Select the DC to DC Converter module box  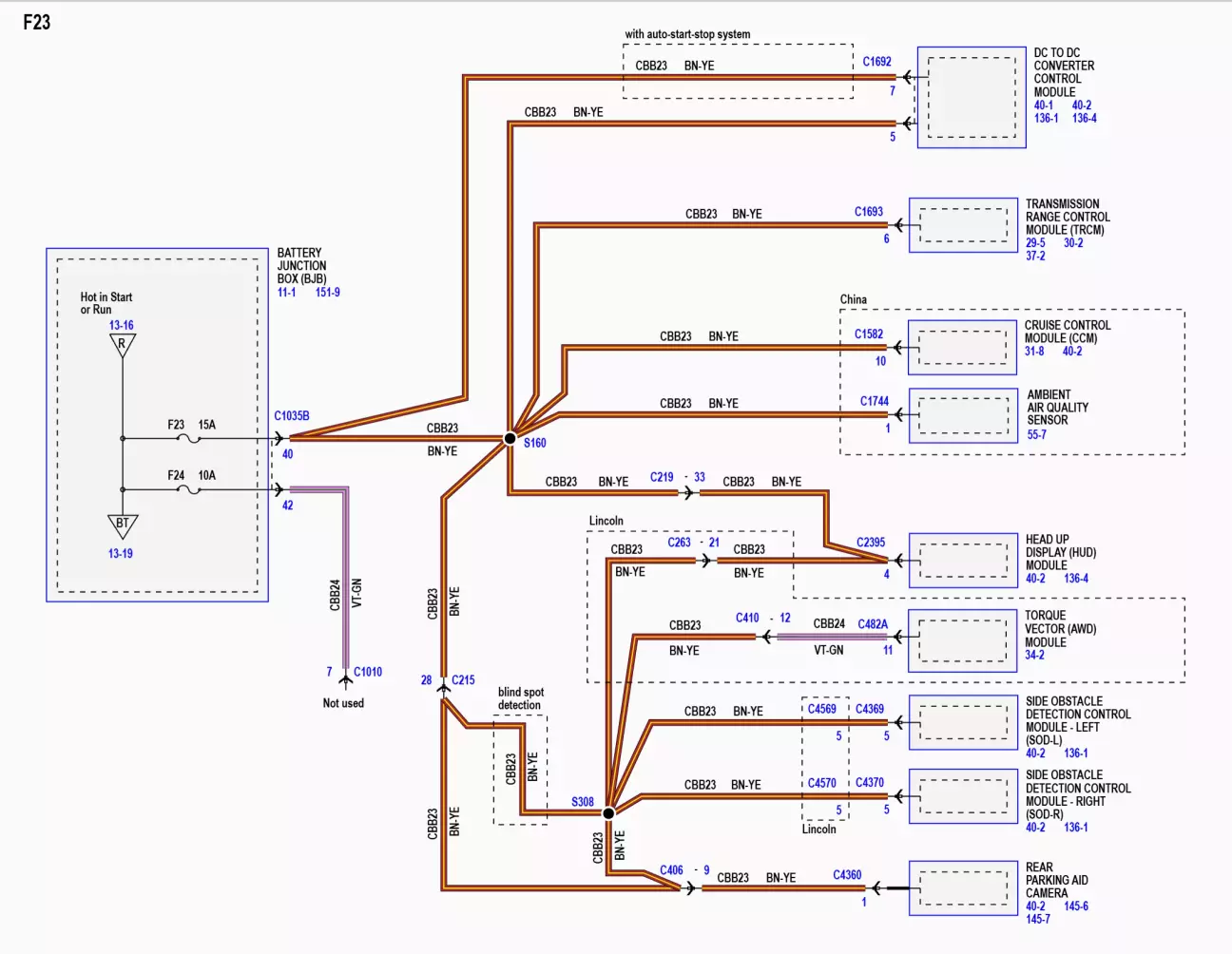pyautogui.click(x=971, y=97)
